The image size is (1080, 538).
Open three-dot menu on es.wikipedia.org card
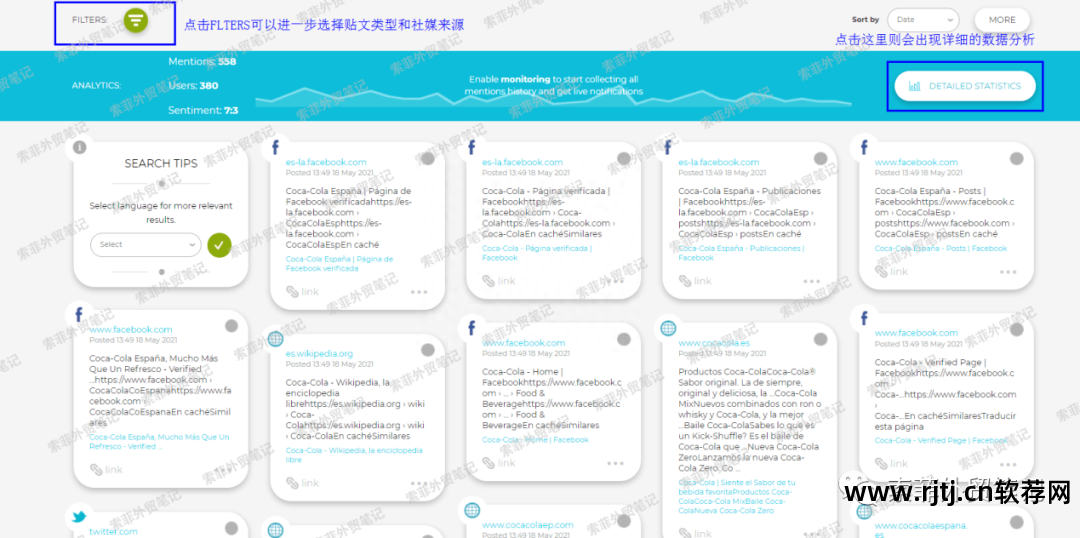[x=418, y=483]
